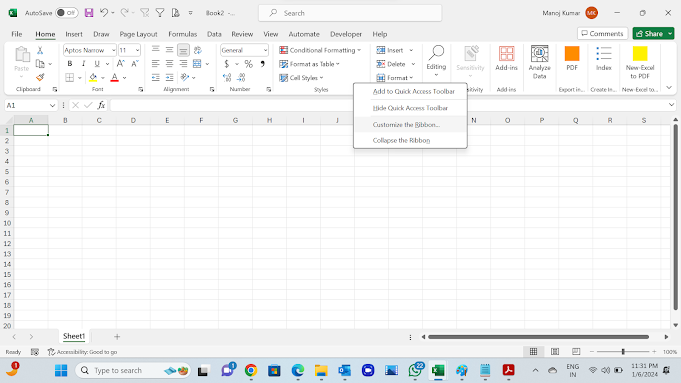
Task: Select the Sheet1 tab
Action: 74,336
